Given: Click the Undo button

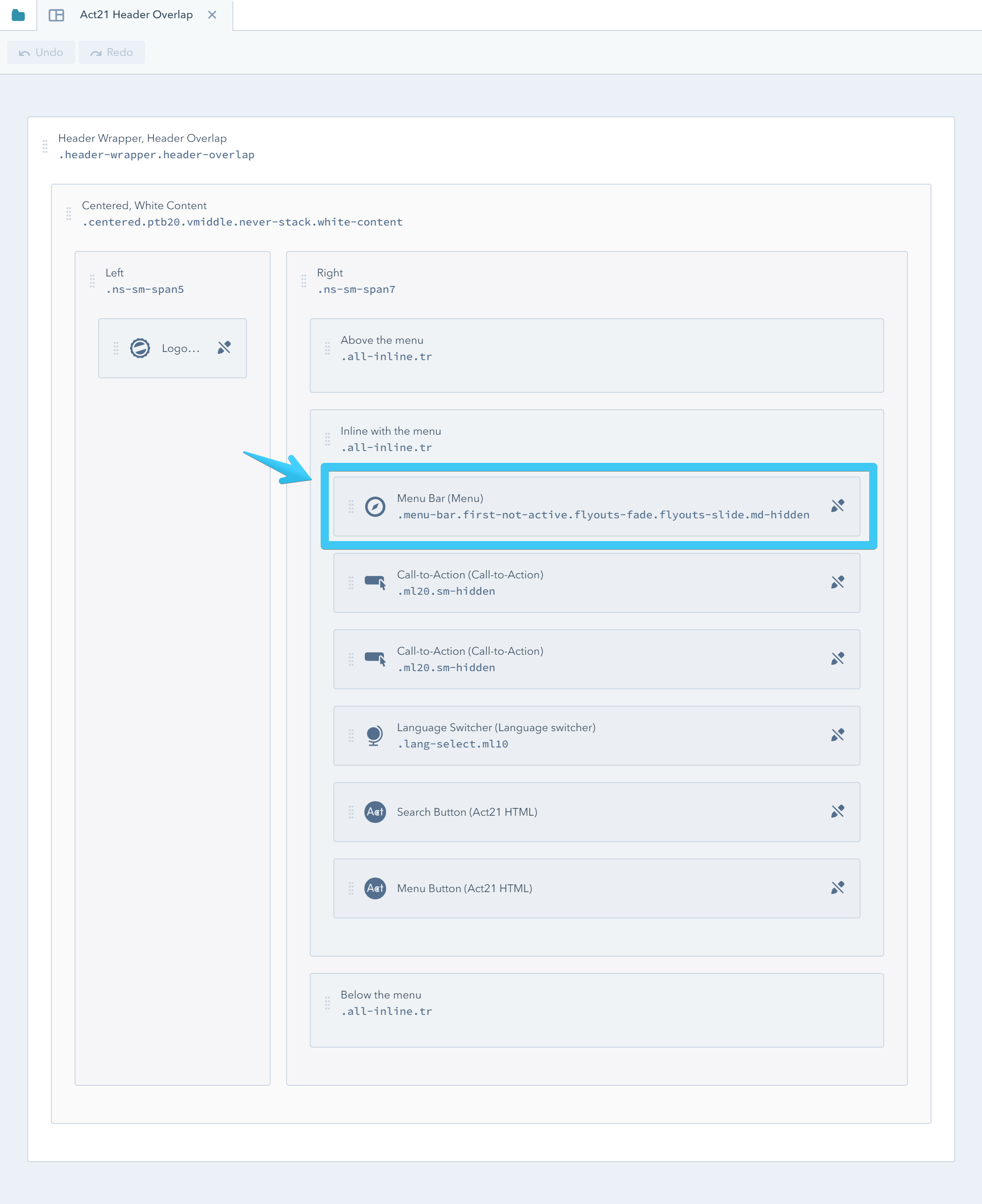Looking at the screenshot, I should point(41,52).
